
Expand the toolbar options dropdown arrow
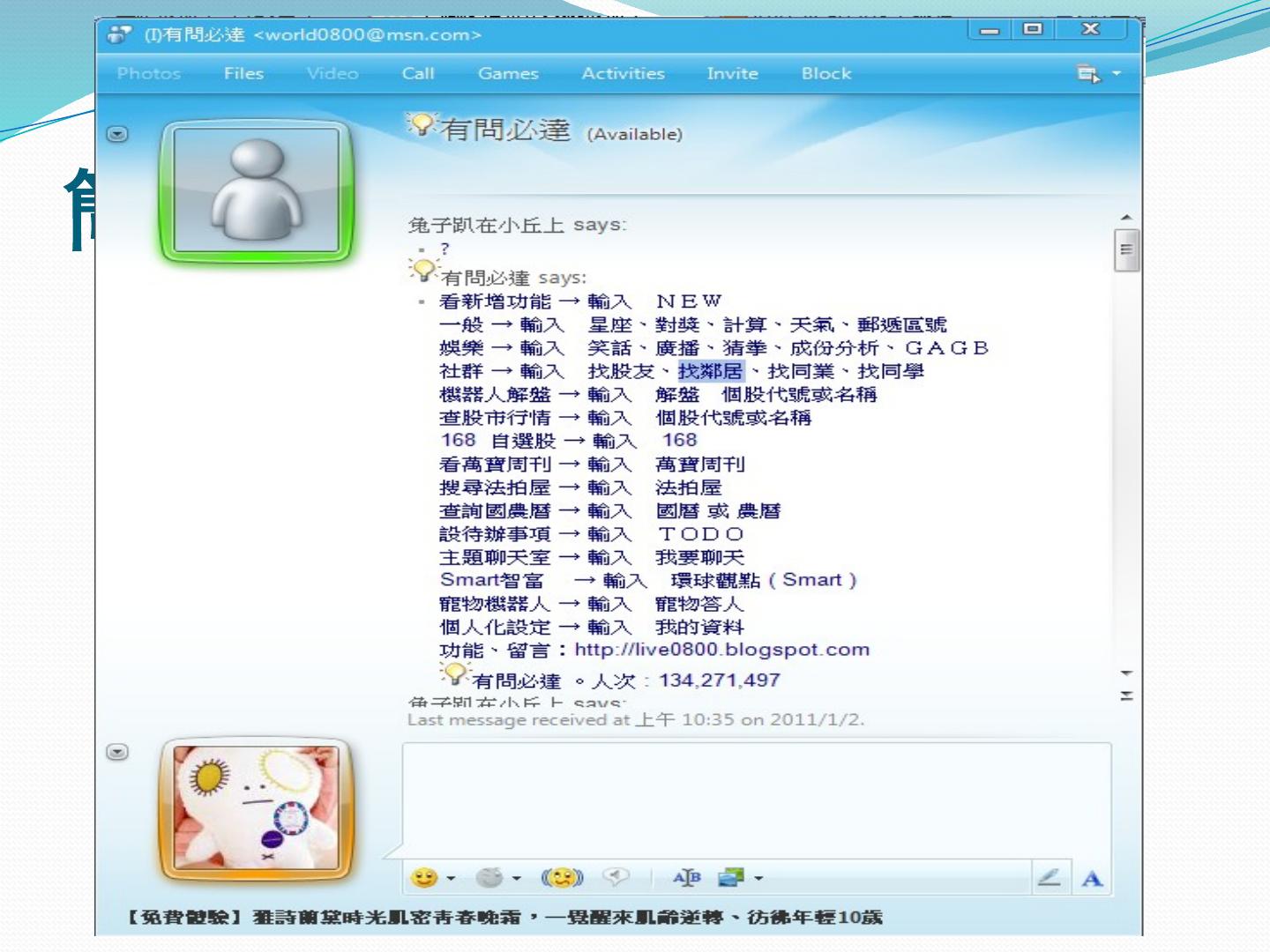1117,74
